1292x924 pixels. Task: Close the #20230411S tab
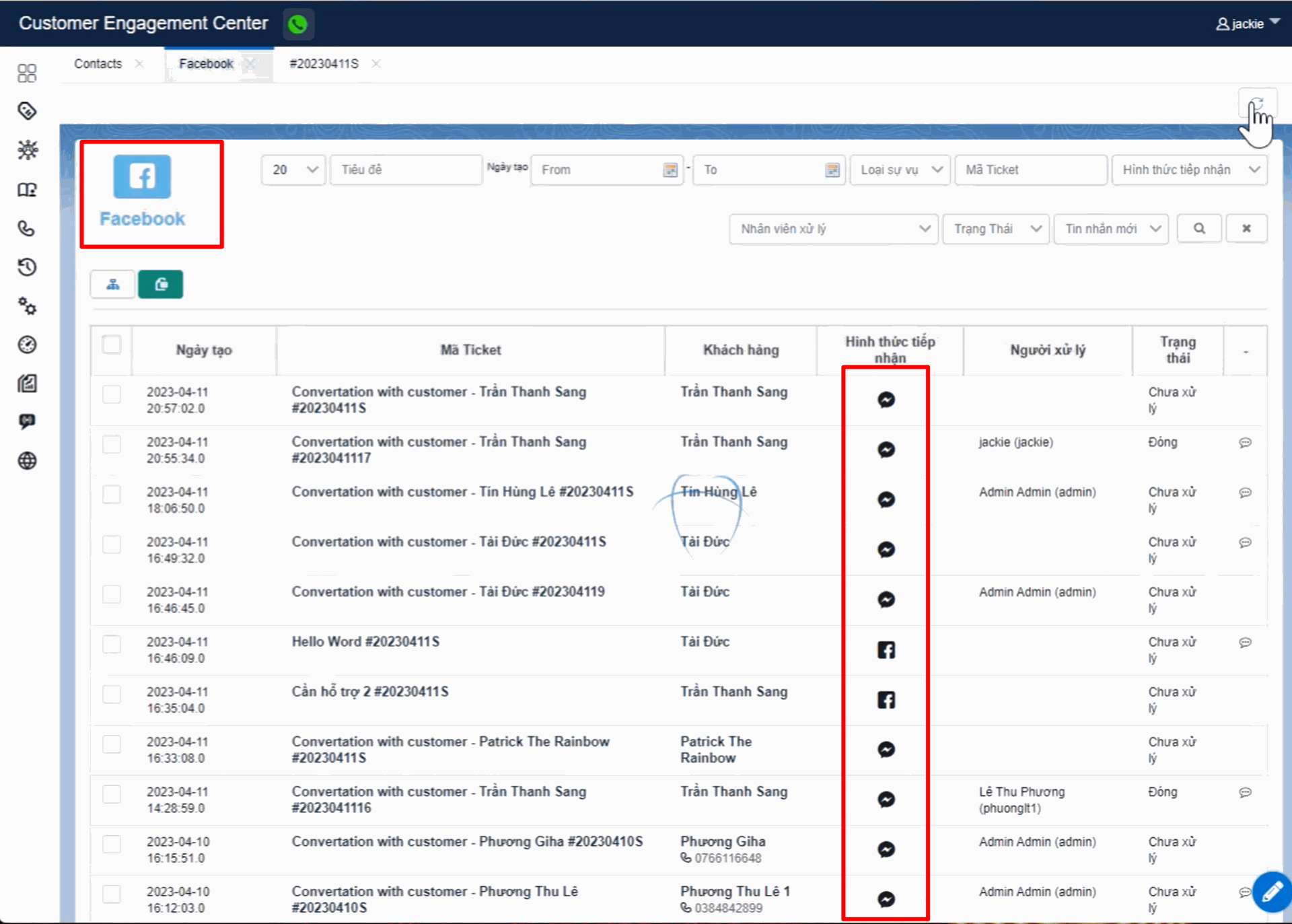pyautogui.click(x=376, y=64)
